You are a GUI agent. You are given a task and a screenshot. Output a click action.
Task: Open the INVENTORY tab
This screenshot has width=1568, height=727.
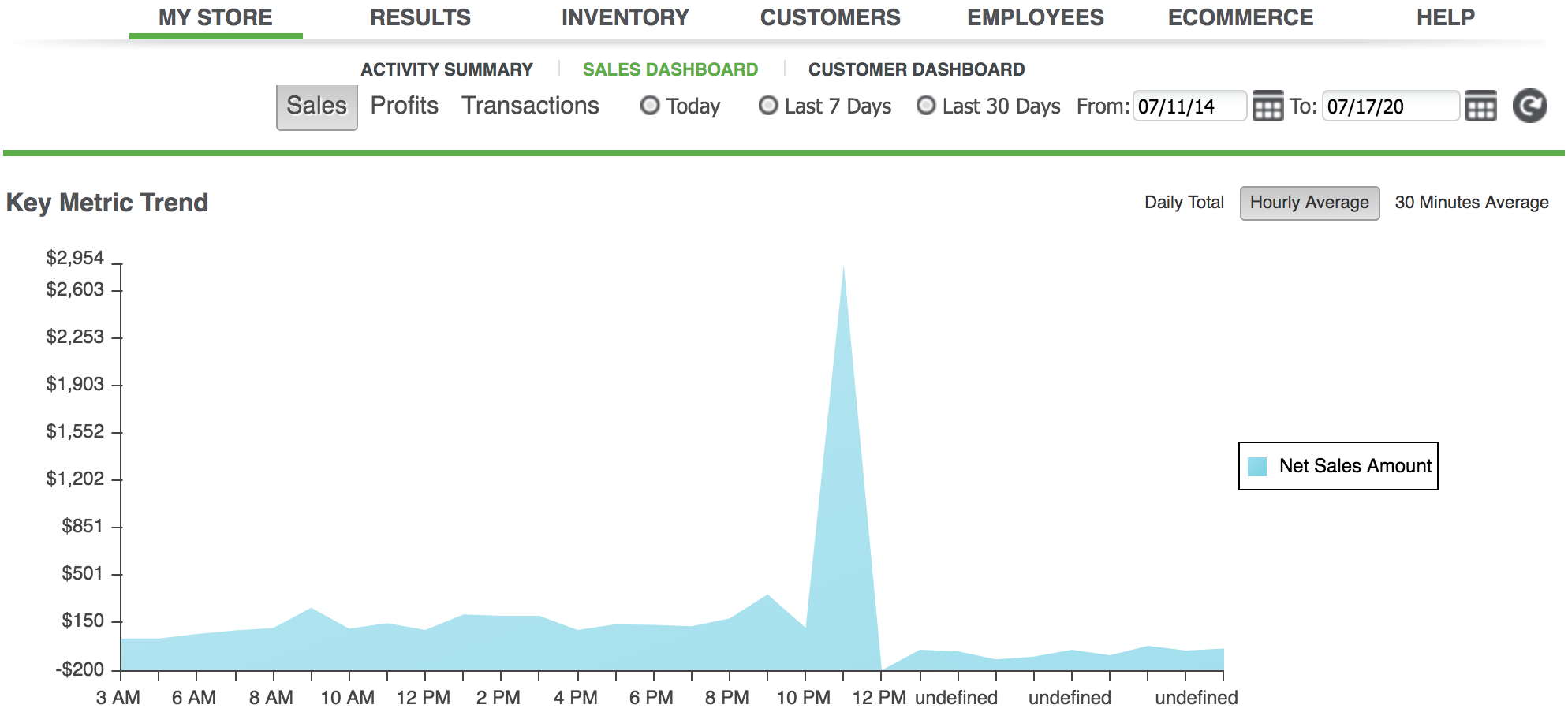[x=625, y=17]
